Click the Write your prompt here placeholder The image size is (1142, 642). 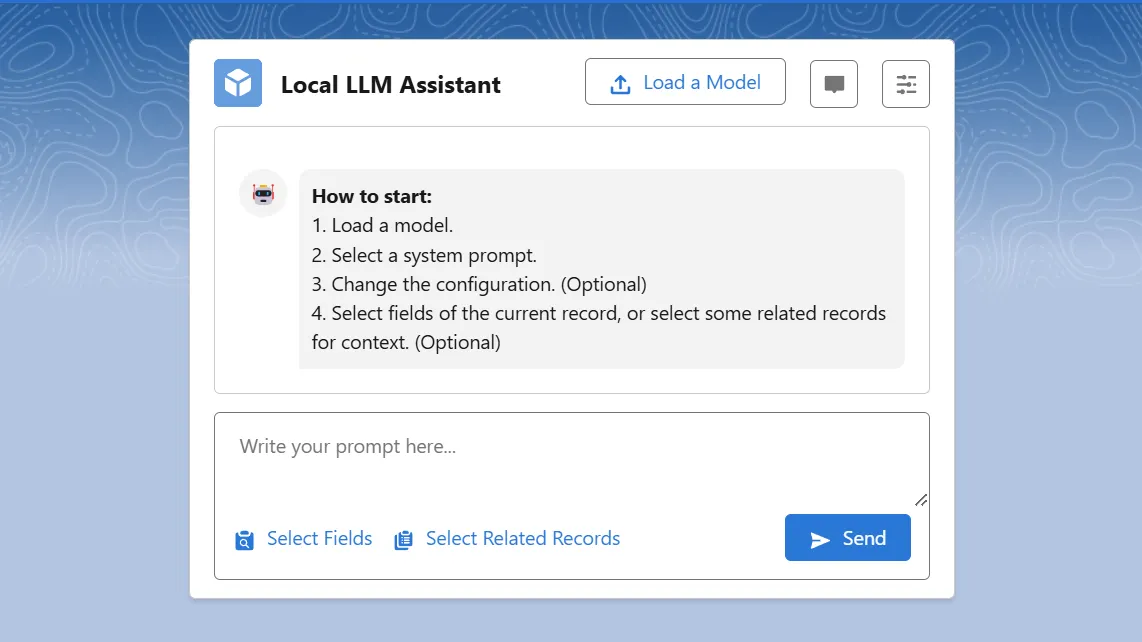coord(347,446)
